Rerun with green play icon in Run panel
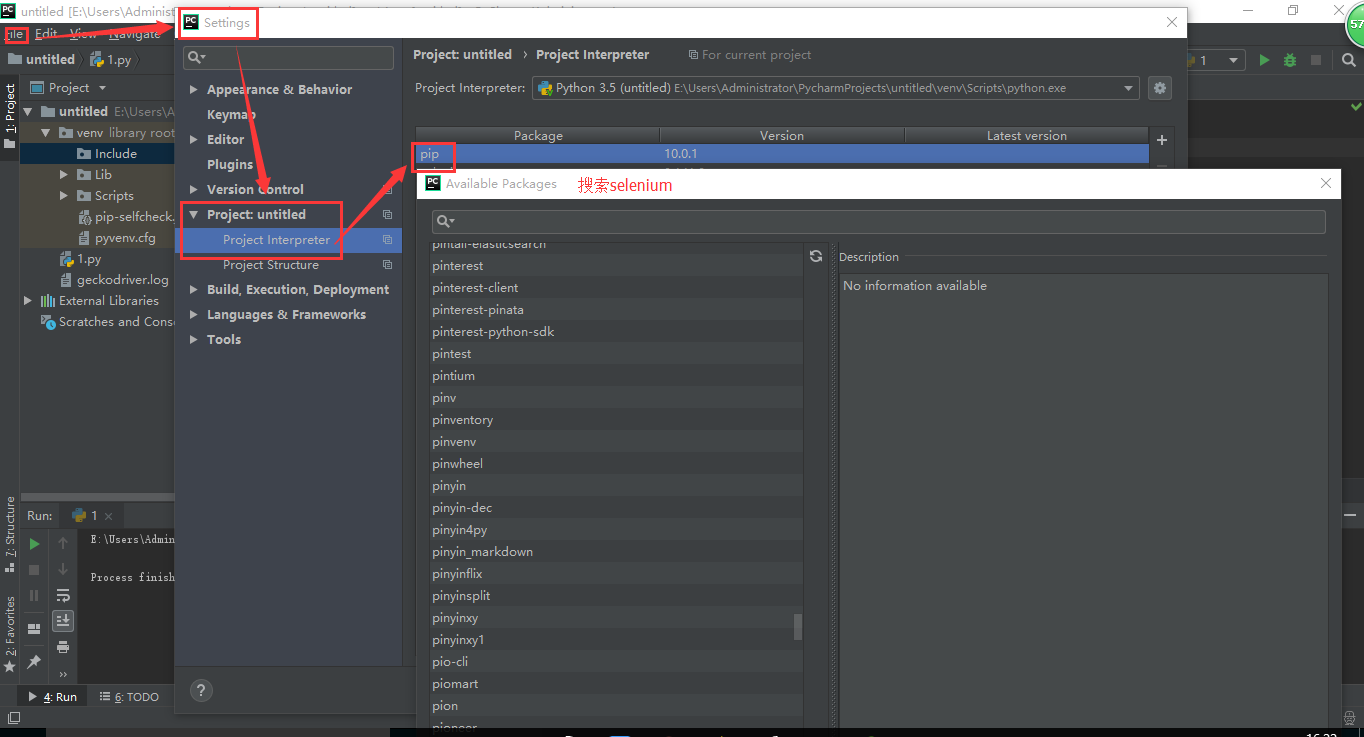 34,544
